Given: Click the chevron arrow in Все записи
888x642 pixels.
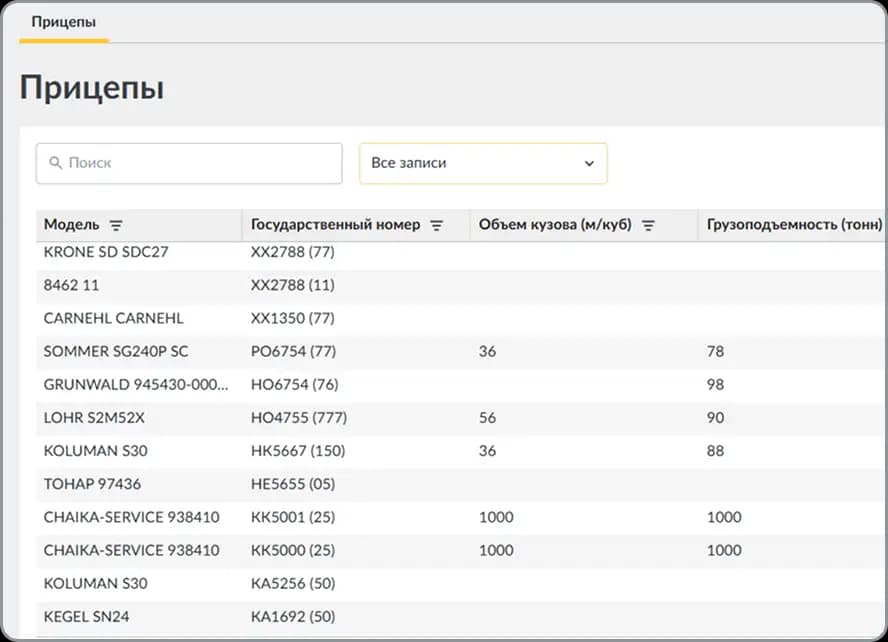Looking at the screenshot, I should point(589,164).
